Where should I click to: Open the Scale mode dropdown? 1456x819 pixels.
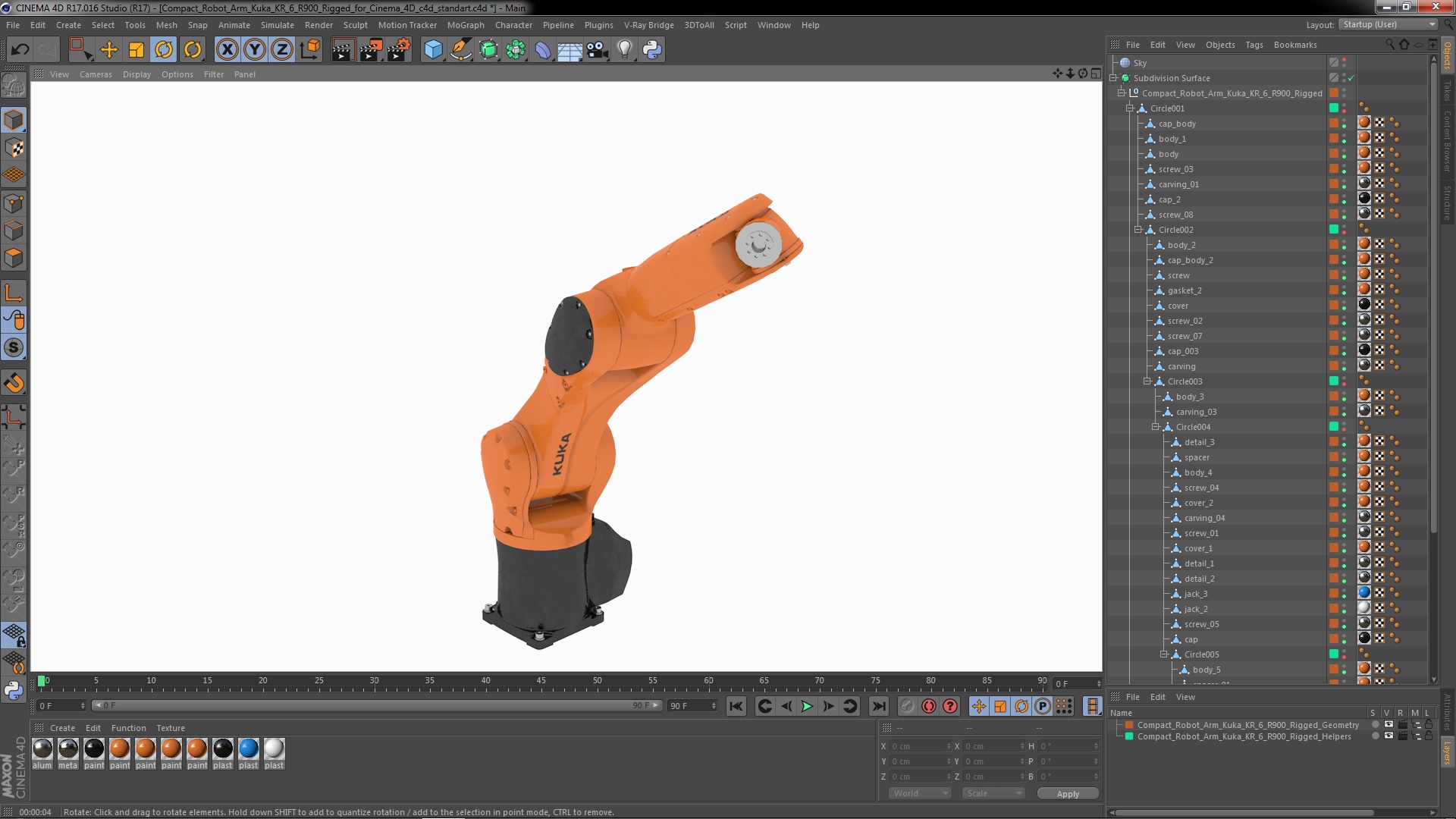pos(993,793)
